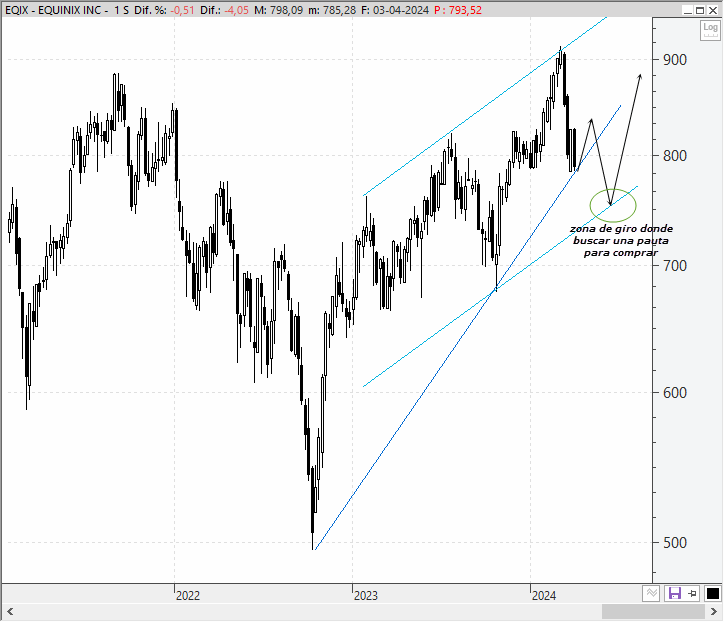Click the double chevron collapse icon
This screenshot has height=622, width=724.
(652, 593)
